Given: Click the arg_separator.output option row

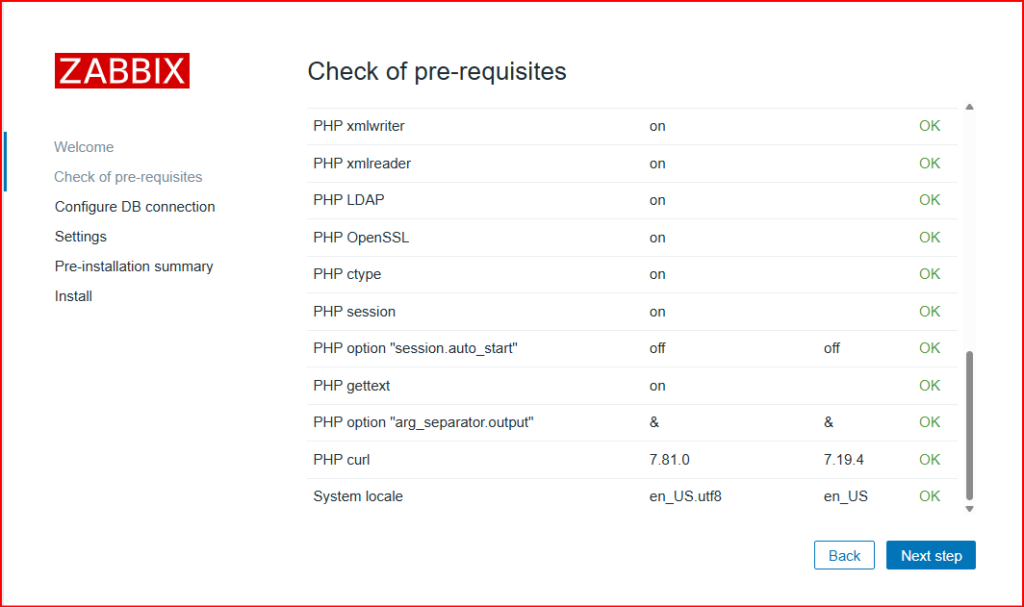Looking at the screenshot, I should point(632,423).
